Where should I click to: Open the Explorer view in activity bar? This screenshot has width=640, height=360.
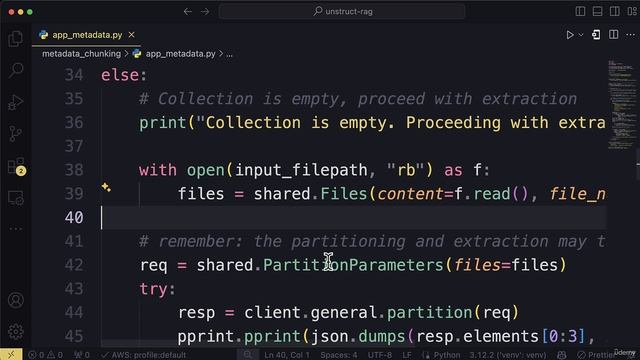click(16, 39)
